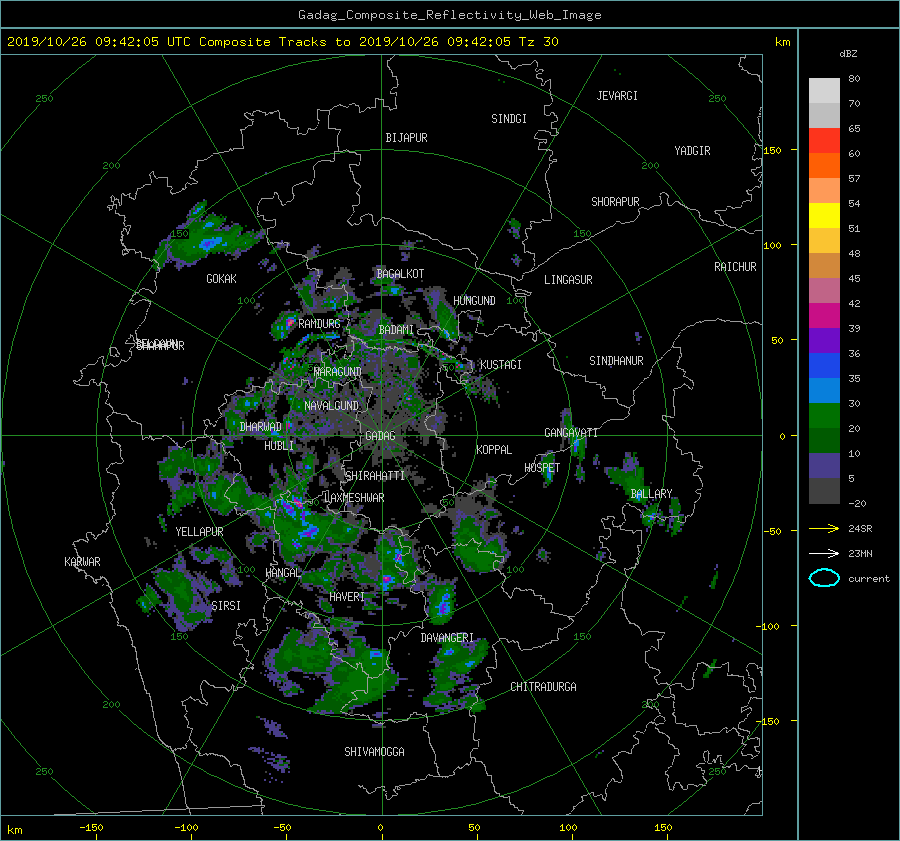Click the SHIVAMOGGA city label

click(374, 752)
